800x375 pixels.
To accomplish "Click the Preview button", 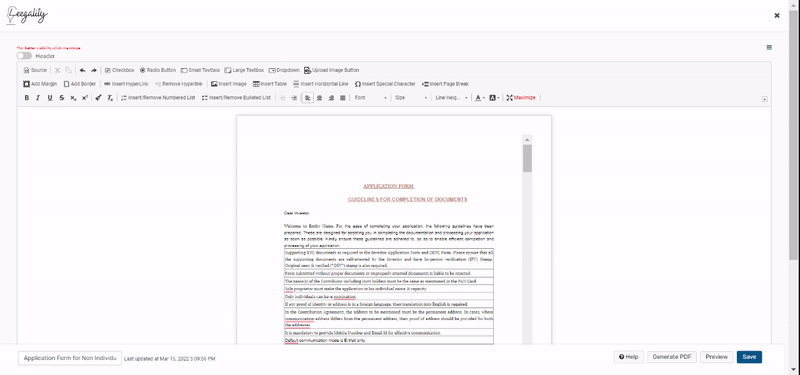I will [x=717, y=357].
